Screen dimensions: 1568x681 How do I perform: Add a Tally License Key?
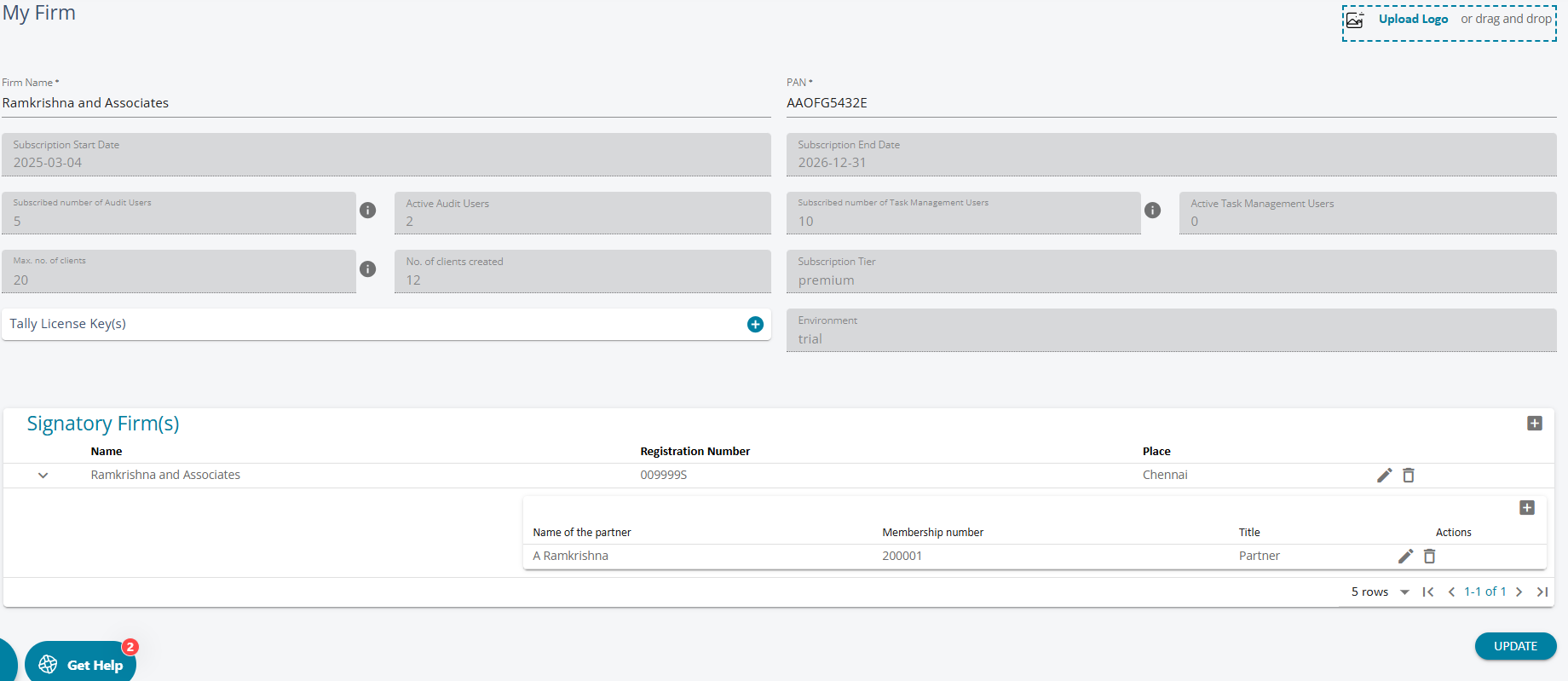coord(755,324)
